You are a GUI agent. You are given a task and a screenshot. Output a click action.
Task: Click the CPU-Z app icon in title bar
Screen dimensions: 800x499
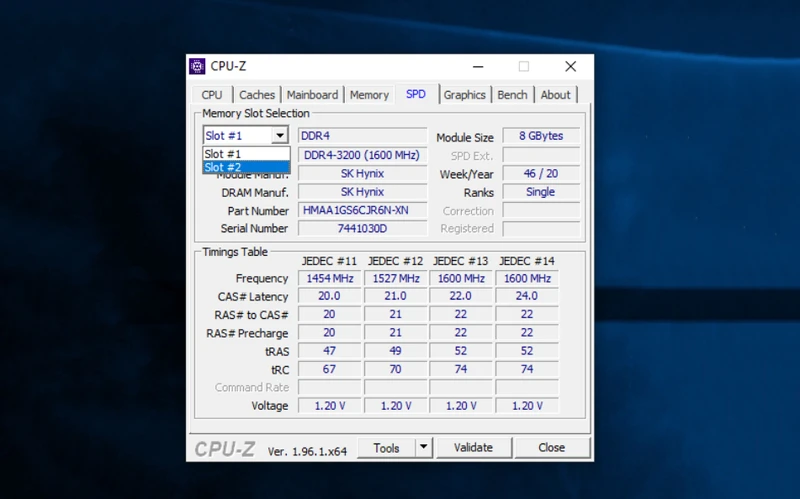[x=197, y=66]
